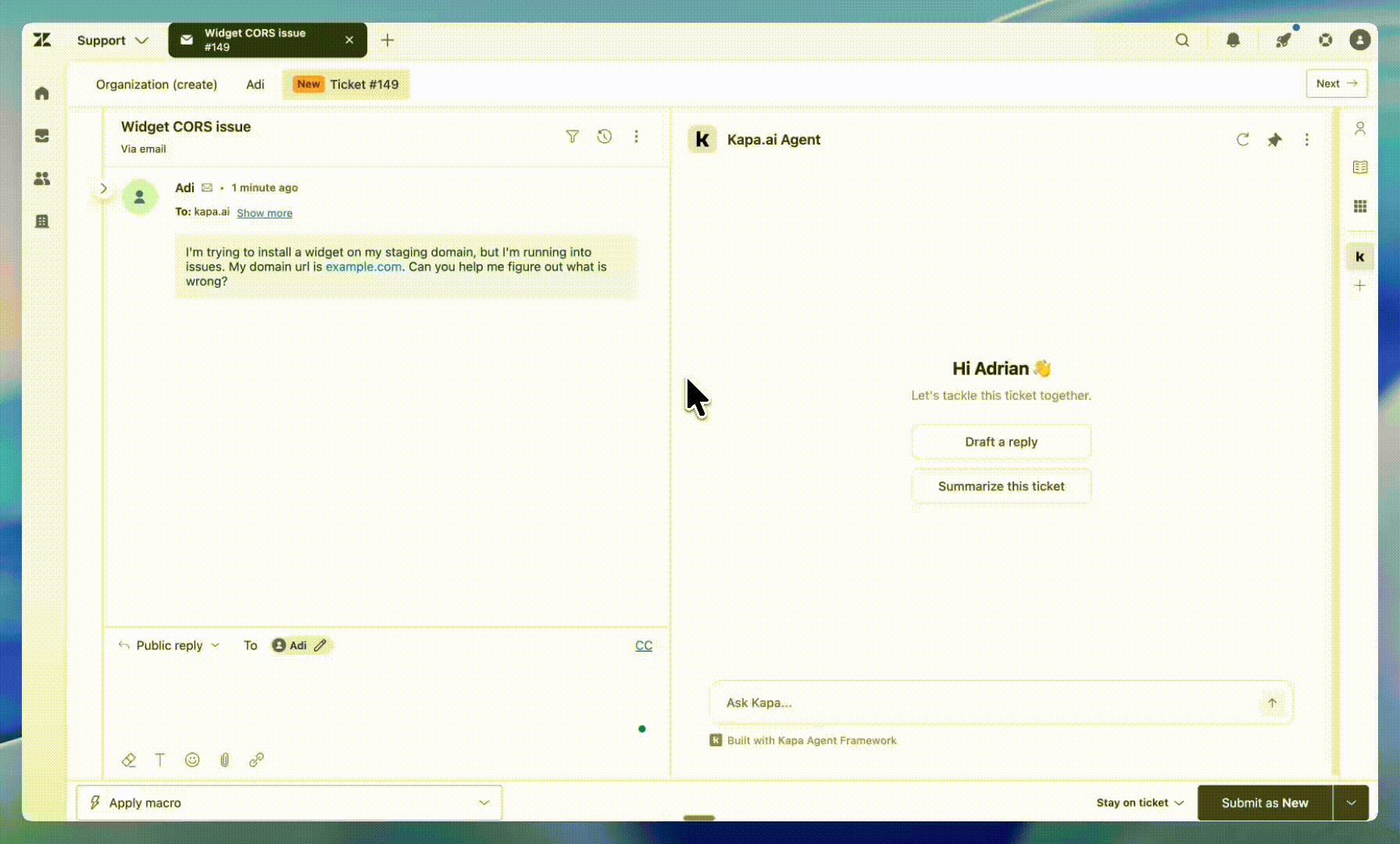This screenshot has width=1400, height=844.
Task: Expand the Support product dropdown
Action: coord(112,40)
